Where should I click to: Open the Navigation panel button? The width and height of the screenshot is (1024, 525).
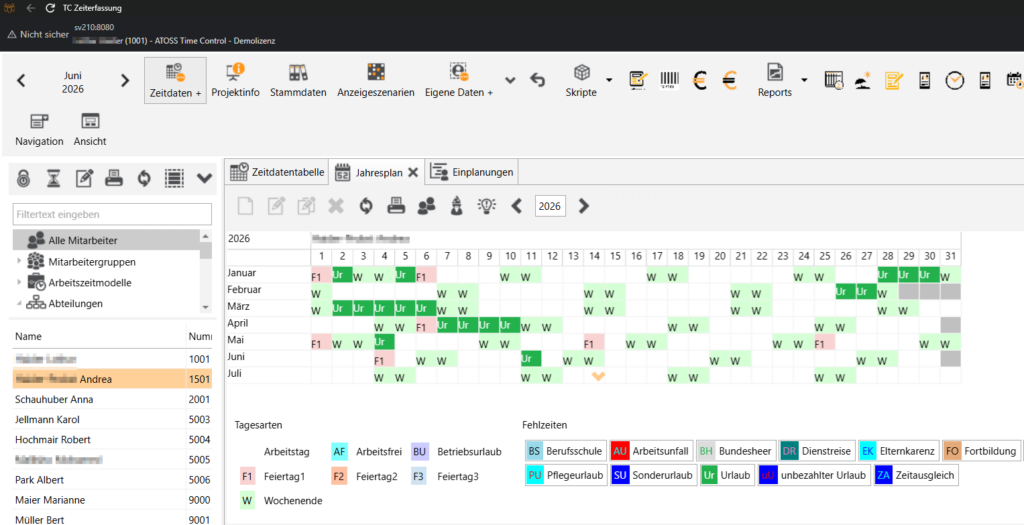point(39,129)
